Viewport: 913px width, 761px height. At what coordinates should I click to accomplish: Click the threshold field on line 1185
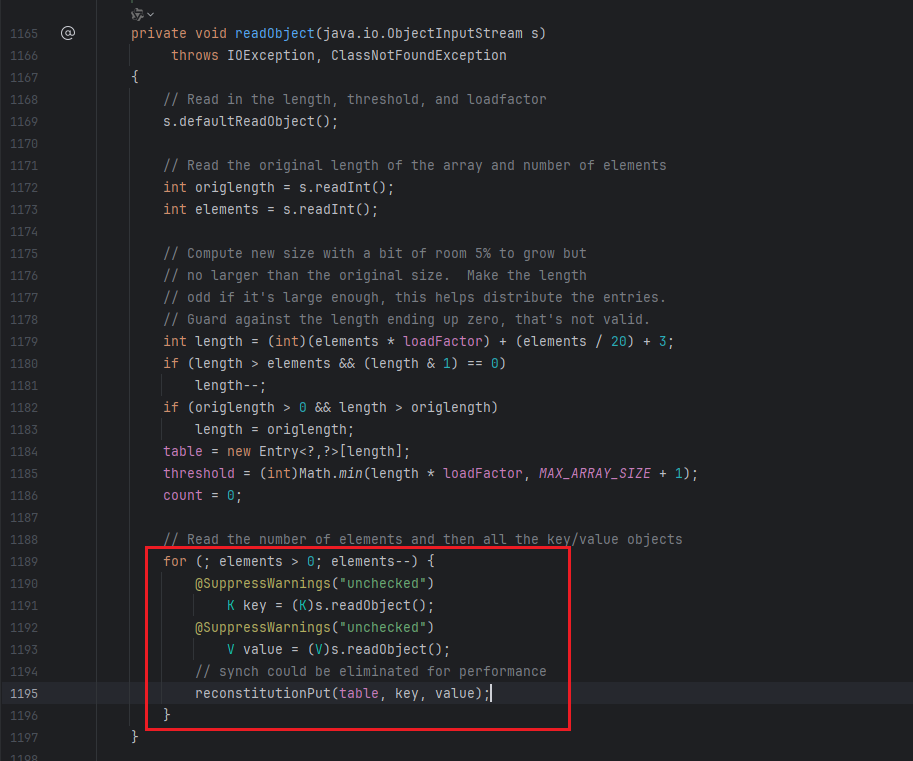tap(199, 473)
